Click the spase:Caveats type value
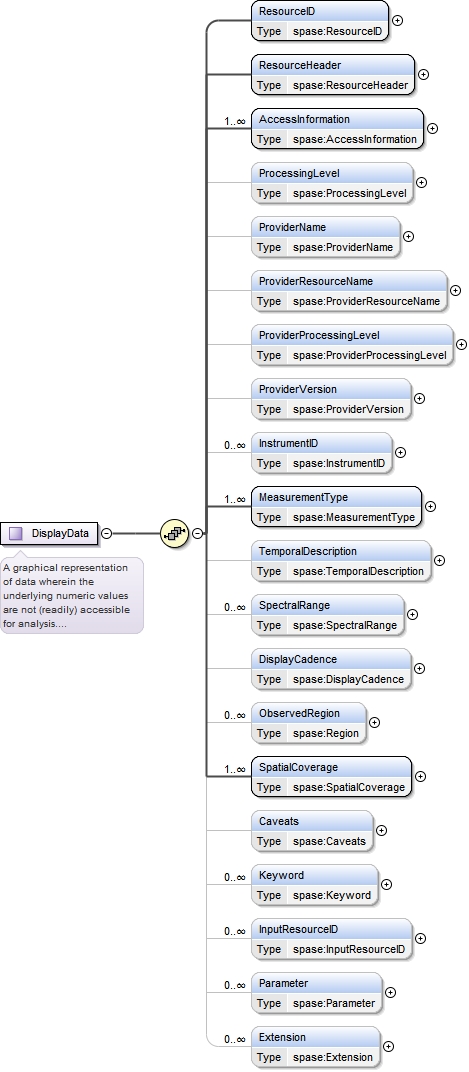The image size is (469, 1072). click(330, 842)
